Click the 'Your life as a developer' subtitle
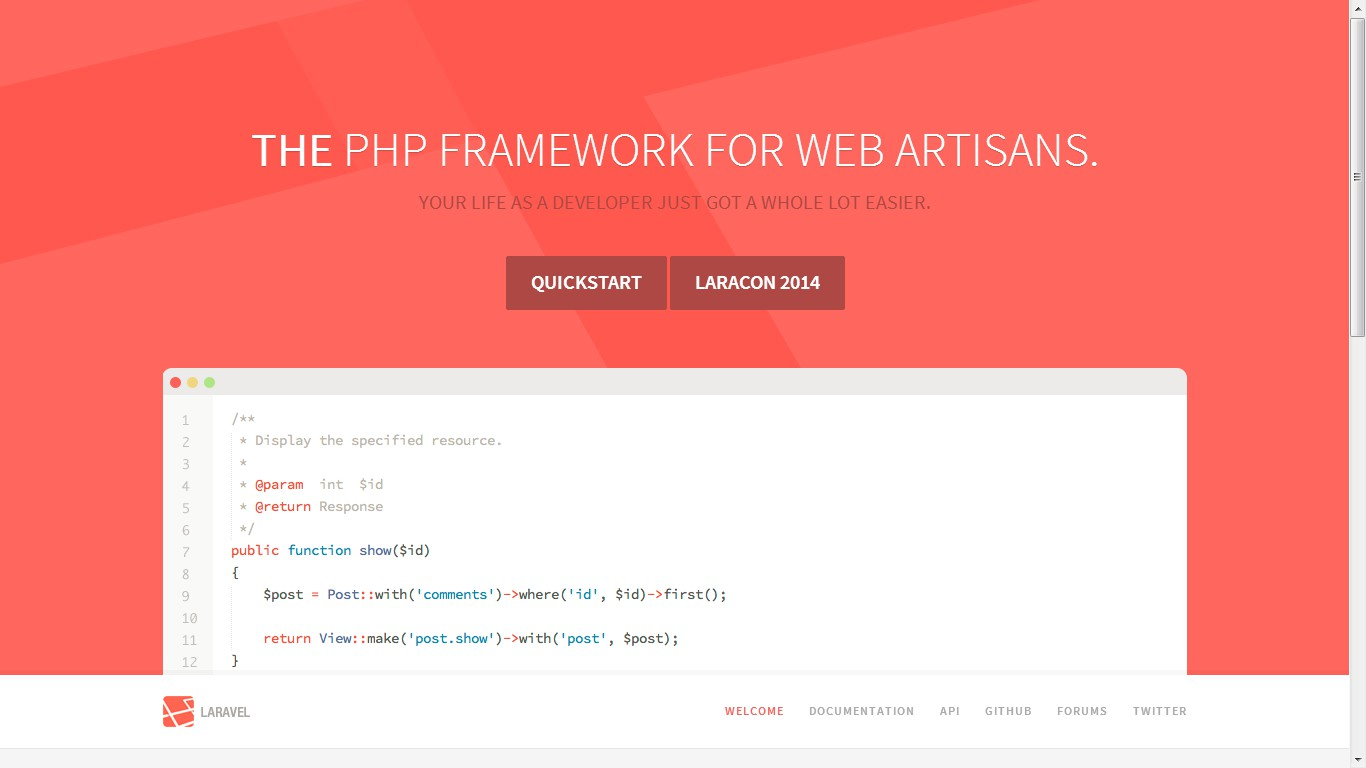1366x768 pixels. [x=674, y=203]
